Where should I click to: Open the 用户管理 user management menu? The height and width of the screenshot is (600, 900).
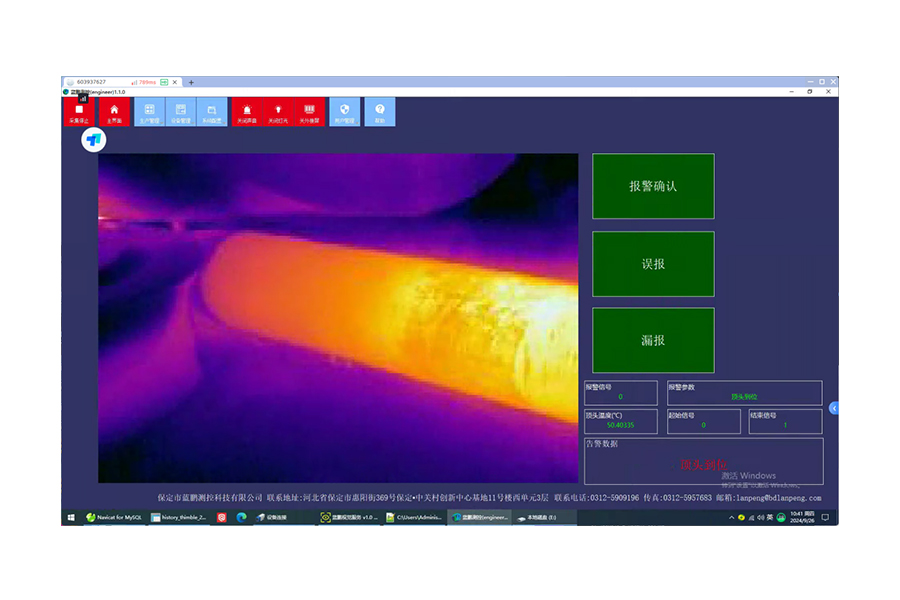click(345, 112)
